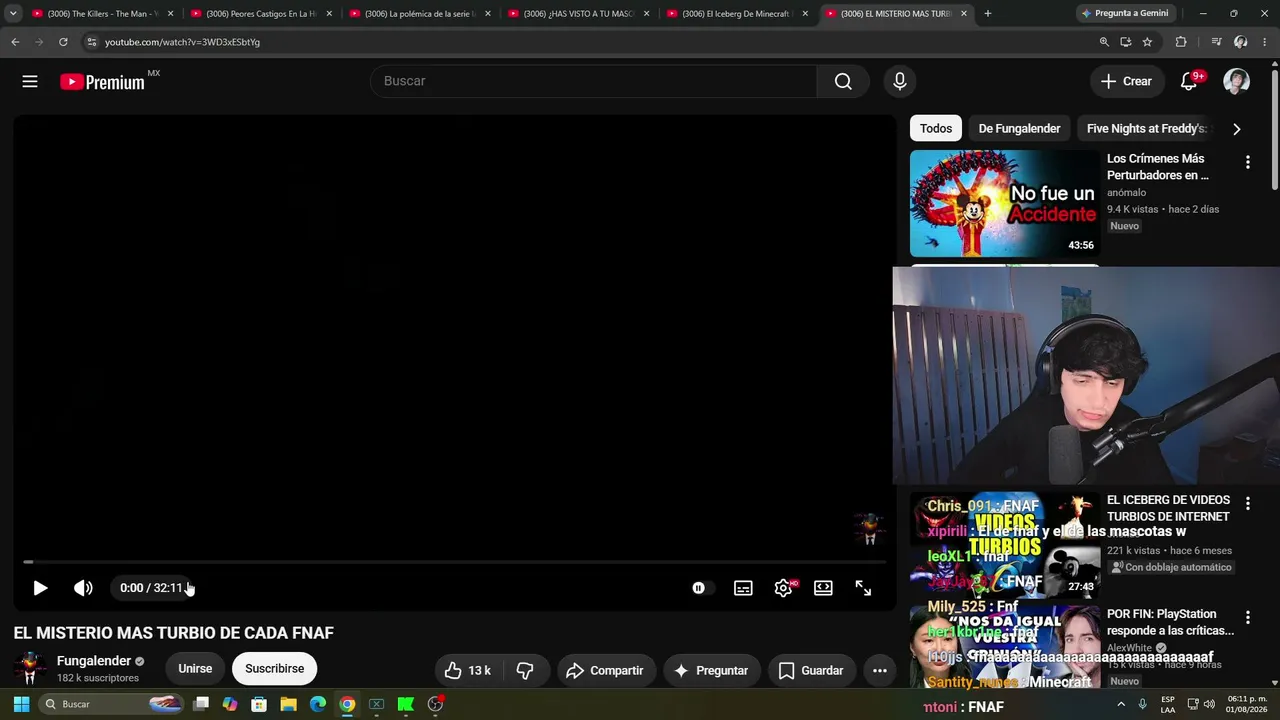1280x720 pixels.
Task: Show more filter chips with arrow
Action: (x=1237, y=129)
